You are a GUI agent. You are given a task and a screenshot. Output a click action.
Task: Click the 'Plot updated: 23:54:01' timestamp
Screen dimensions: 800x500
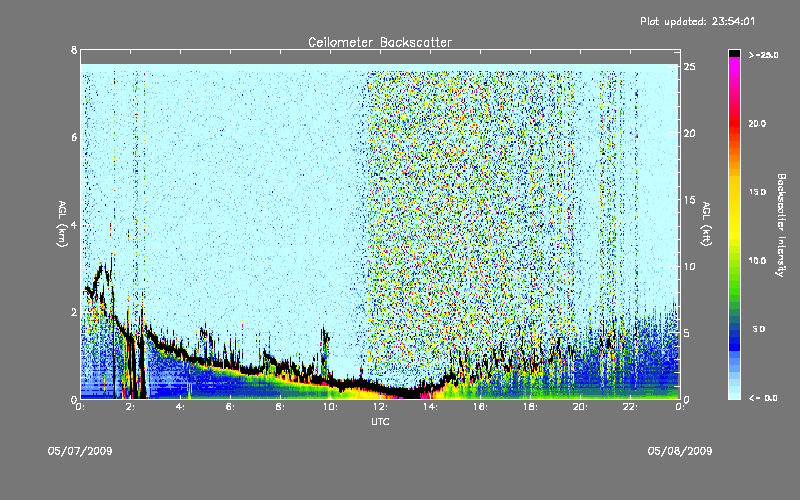(x=697, y=21)
